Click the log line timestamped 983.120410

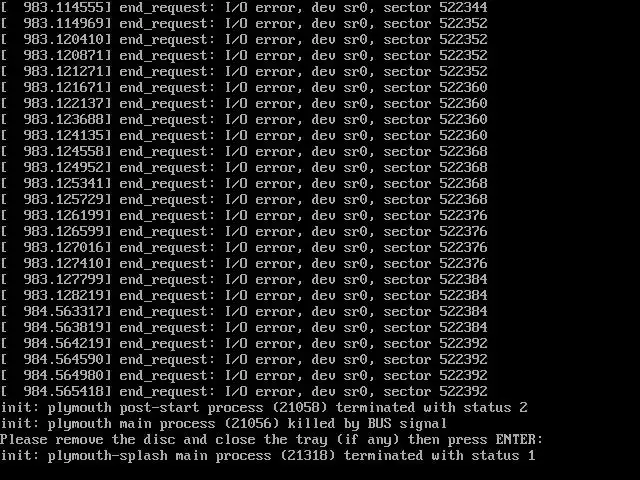coord(244,40)
